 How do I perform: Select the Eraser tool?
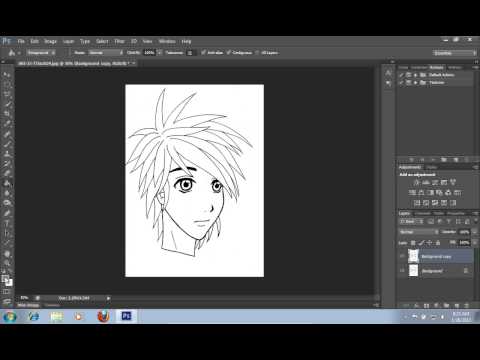(x=7, y=173)
